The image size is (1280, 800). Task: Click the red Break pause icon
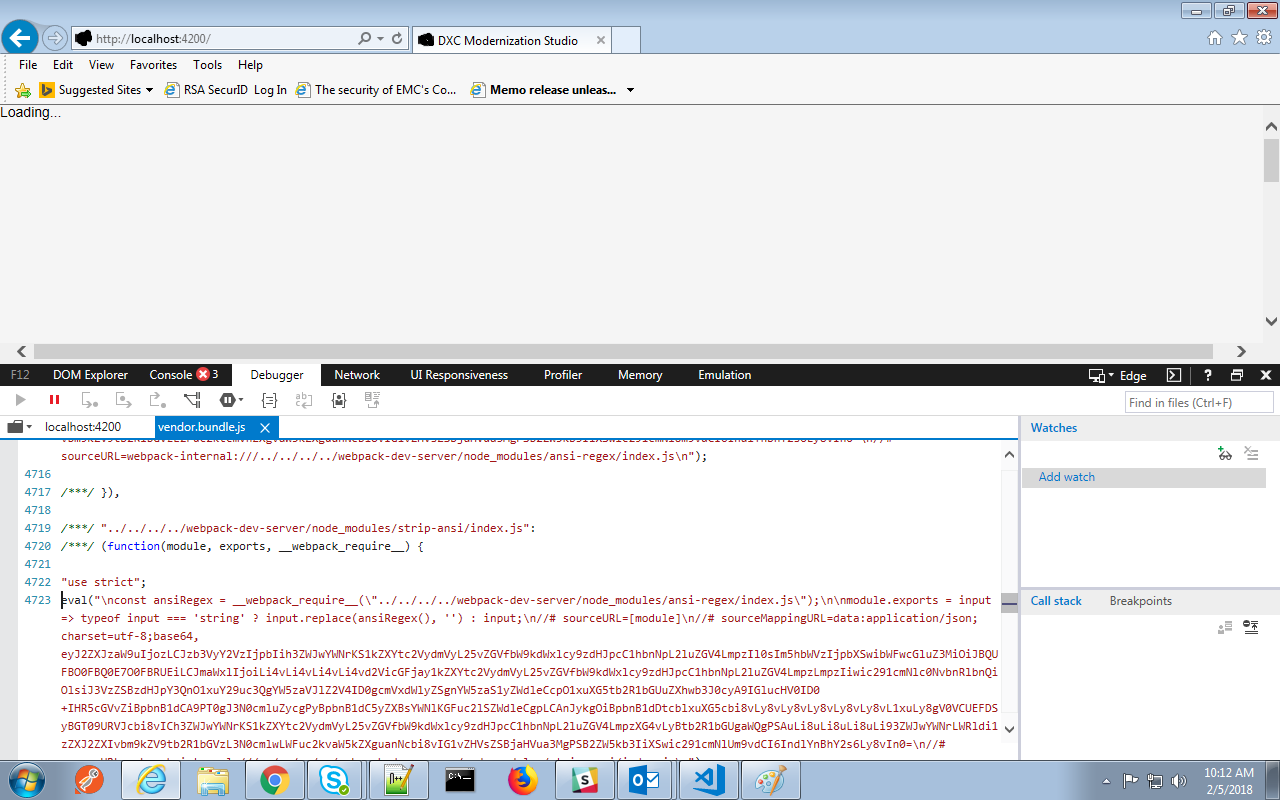point(55,400)
